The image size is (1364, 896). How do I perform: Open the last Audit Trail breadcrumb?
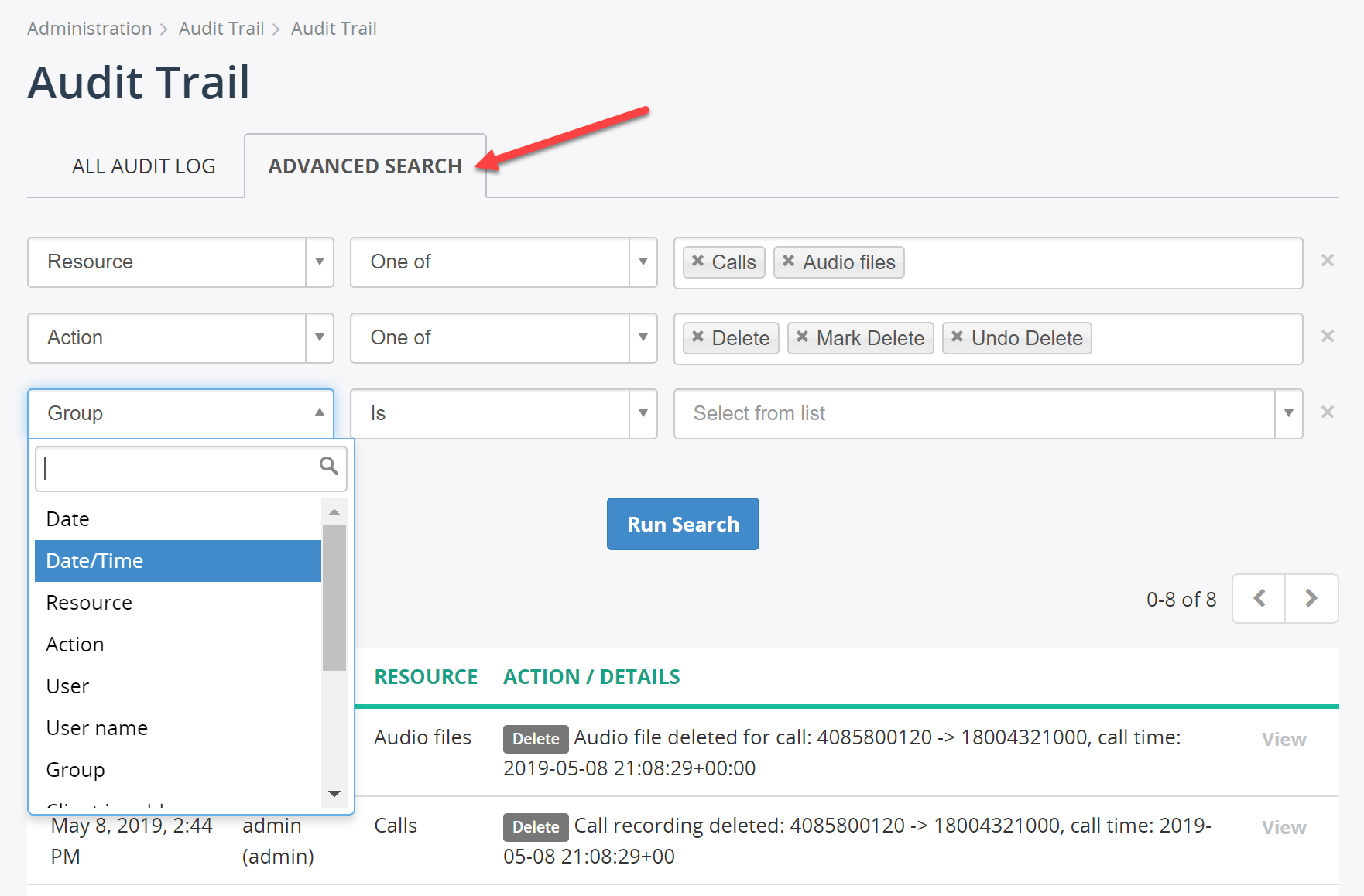click(334, 29)
